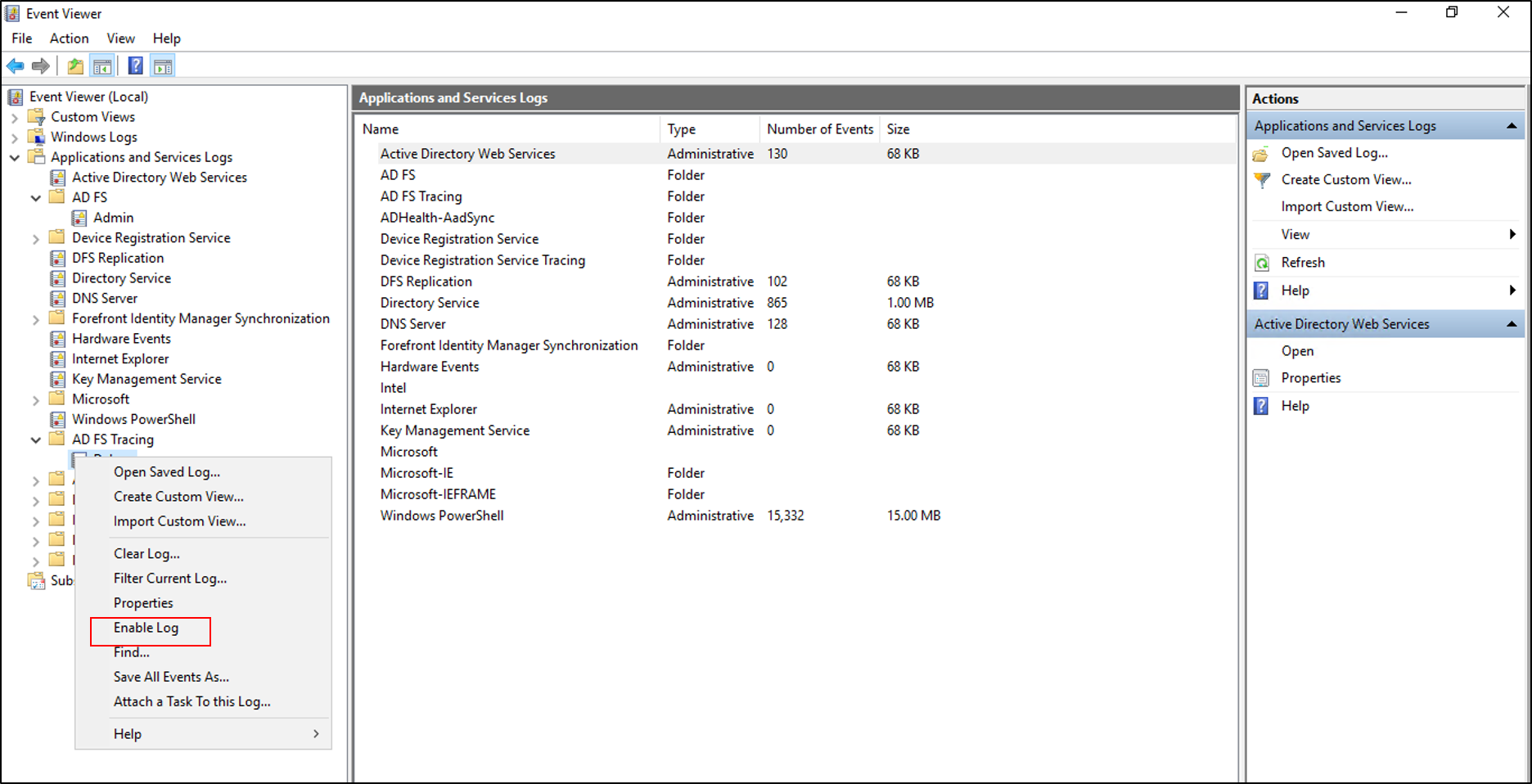This screenshot has height=784, width=1532.
Task: Collapse the Applications and Services Logs section
Action: 1512,125
